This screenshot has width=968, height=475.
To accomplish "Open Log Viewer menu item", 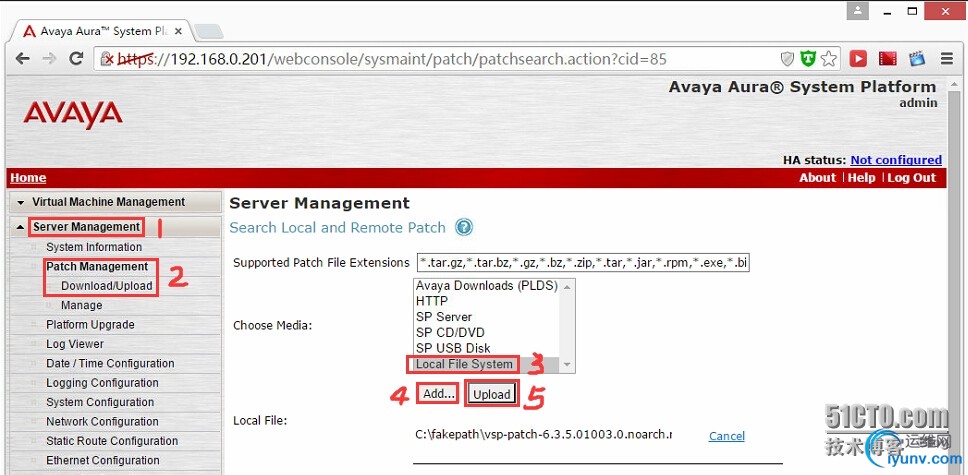I will click(75, 344).
